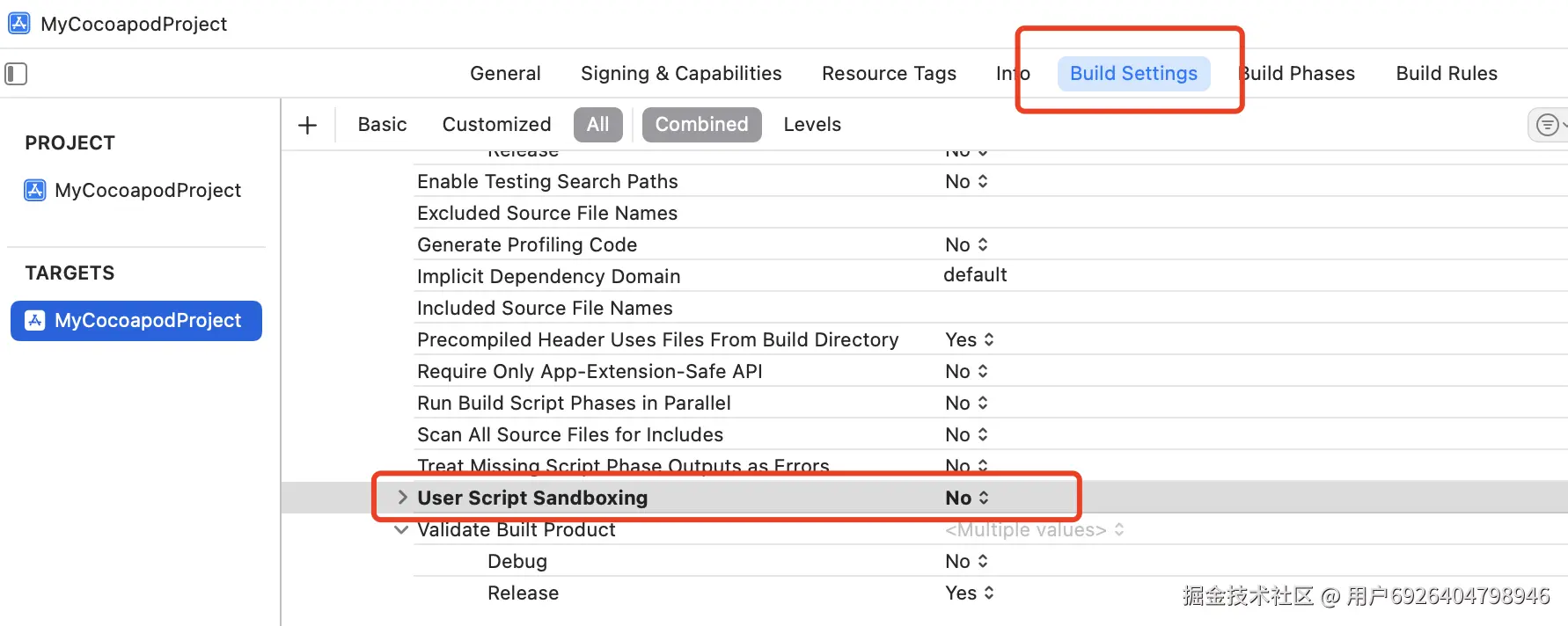Screen dimensions: 1568x626
Task: Switch to Signing & Capabilities tab
Action: coord(681,74)
